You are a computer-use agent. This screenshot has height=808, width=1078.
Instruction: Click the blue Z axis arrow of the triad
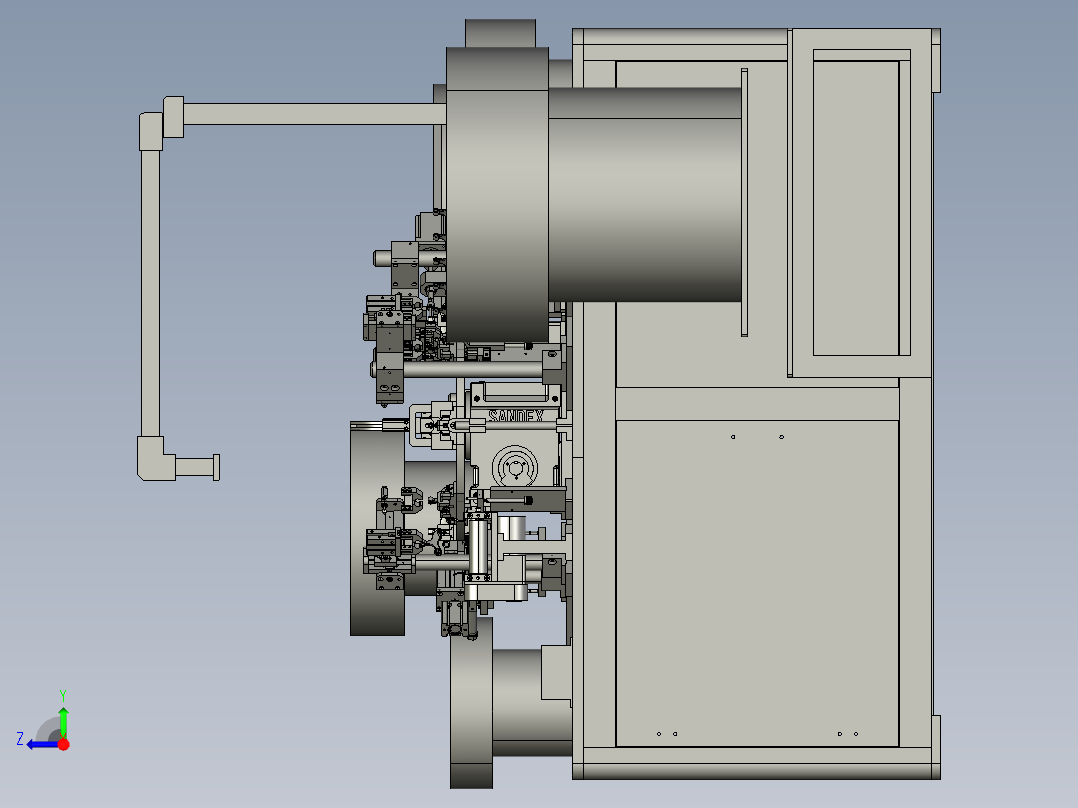tap(43, 744)
